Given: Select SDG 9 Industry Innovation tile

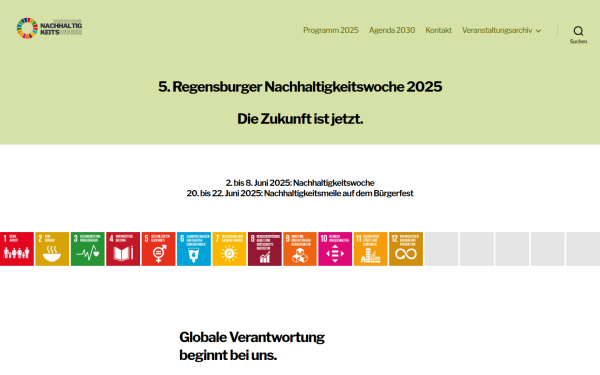Looking at the screenshot, I should coord(300,249).
